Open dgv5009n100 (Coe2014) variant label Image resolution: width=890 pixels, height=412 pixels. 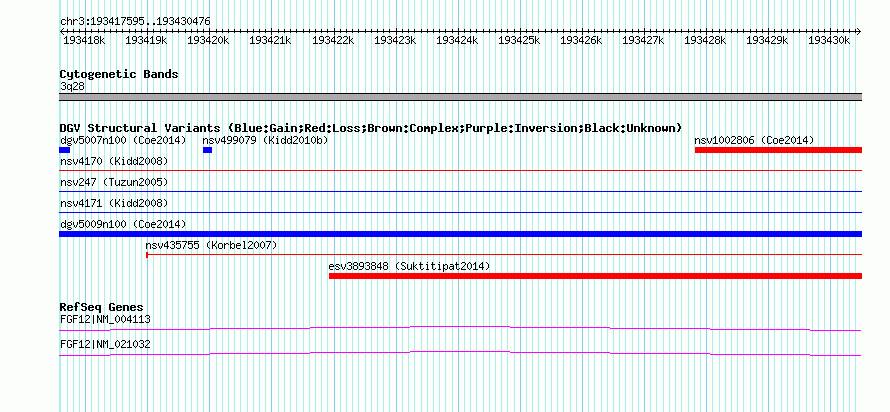pos(123,224)
